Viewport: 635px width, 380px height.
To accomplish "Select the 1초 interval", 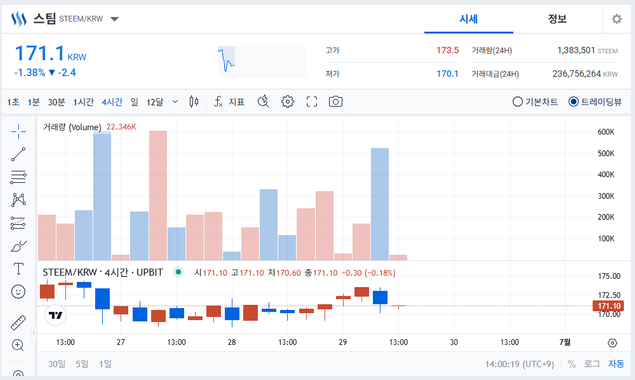I will click(13, 102).
